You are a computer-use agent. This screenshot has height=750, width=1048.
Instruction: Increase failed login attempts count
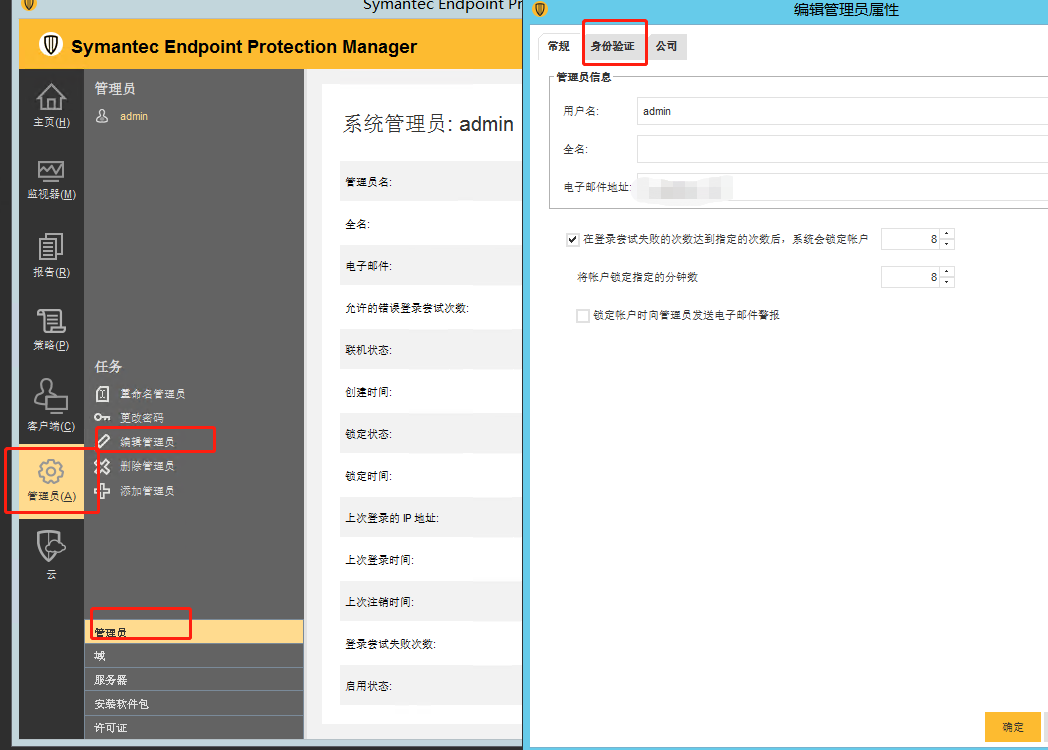947,234
